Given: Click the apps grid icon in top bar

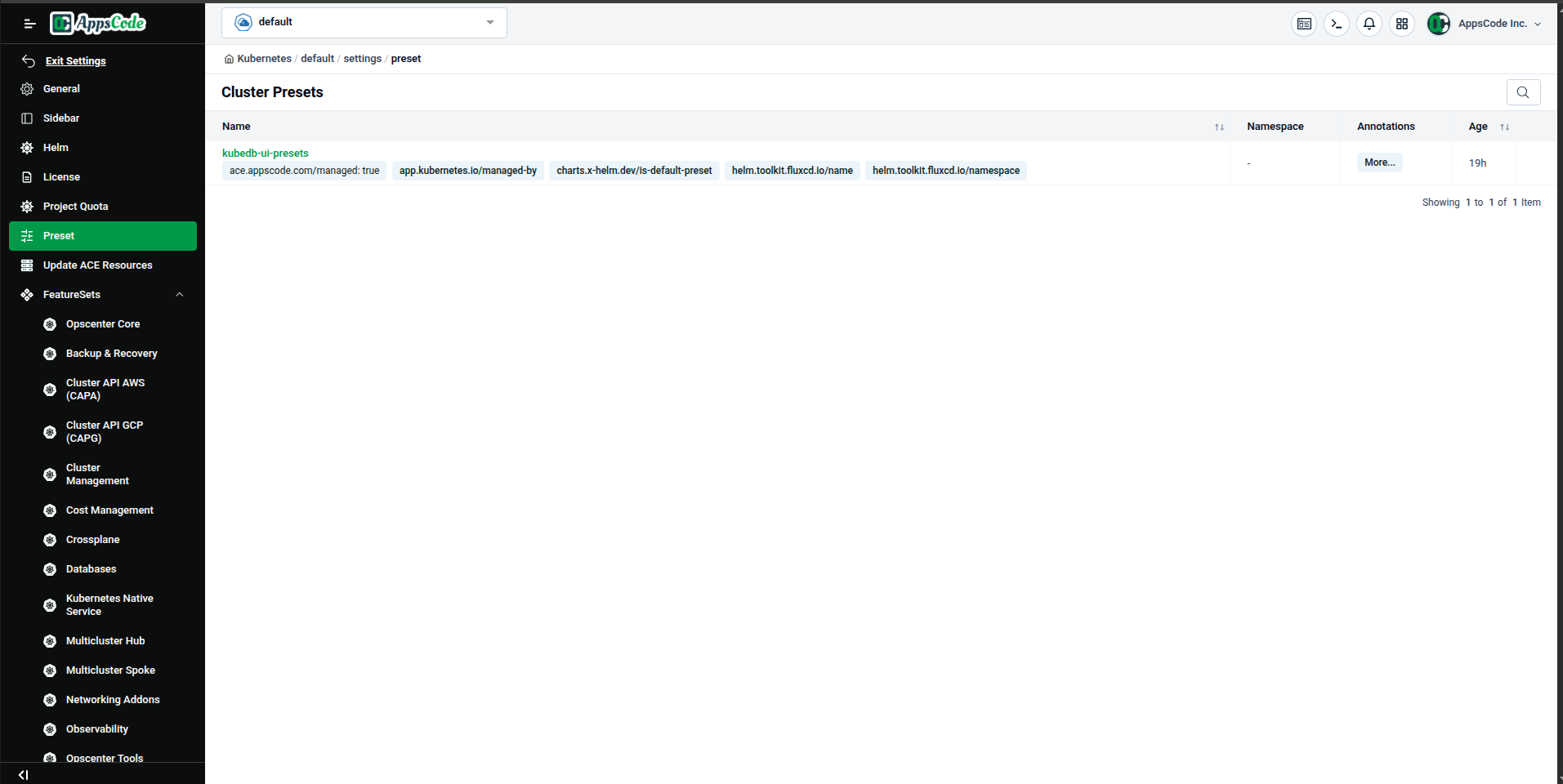Looking at the screenshot, I should tap(1401, 24).
